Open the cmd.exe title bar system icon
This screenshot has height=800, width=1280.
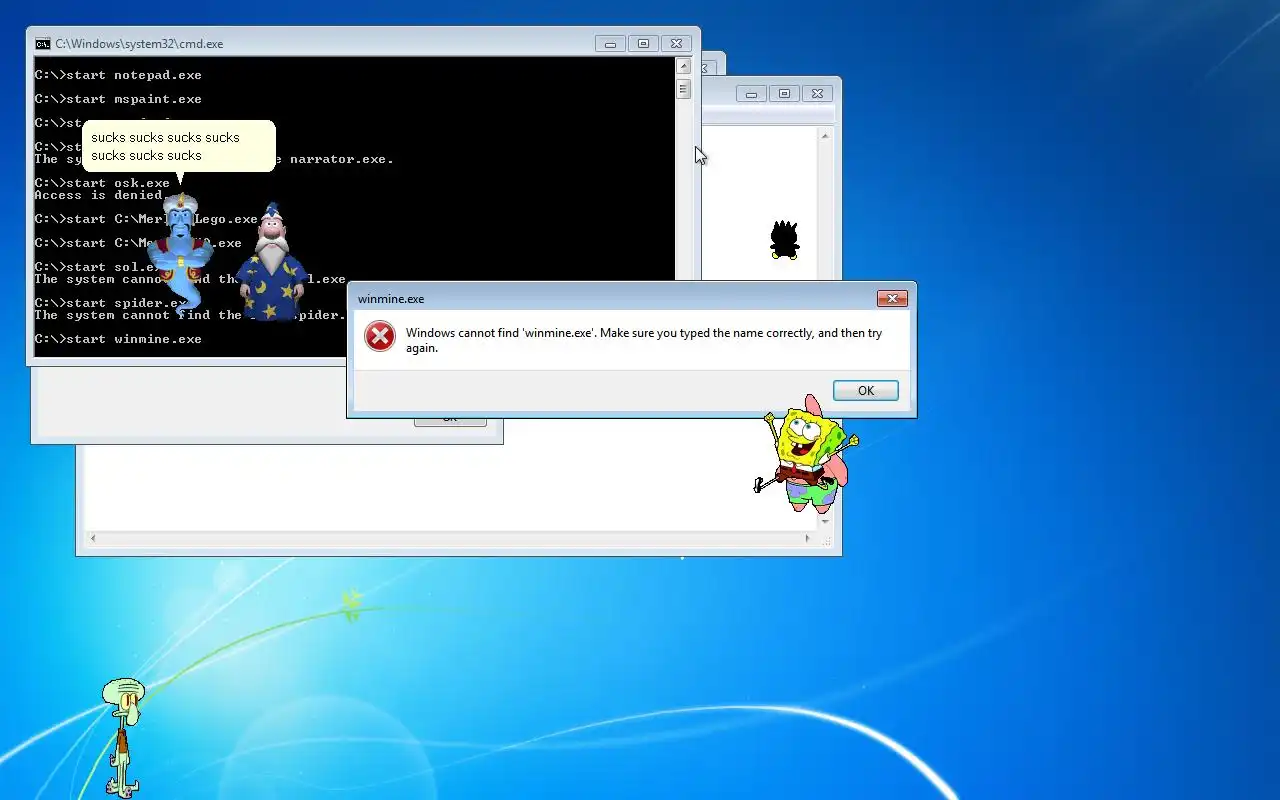click(x=43, y=44)
